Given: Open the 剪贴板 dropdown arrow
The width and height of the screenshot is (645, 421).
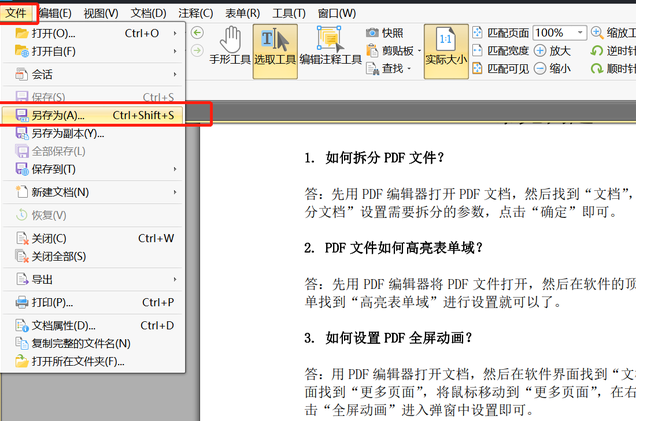Looking at the screenshot, I should click(x=419, y=51).
